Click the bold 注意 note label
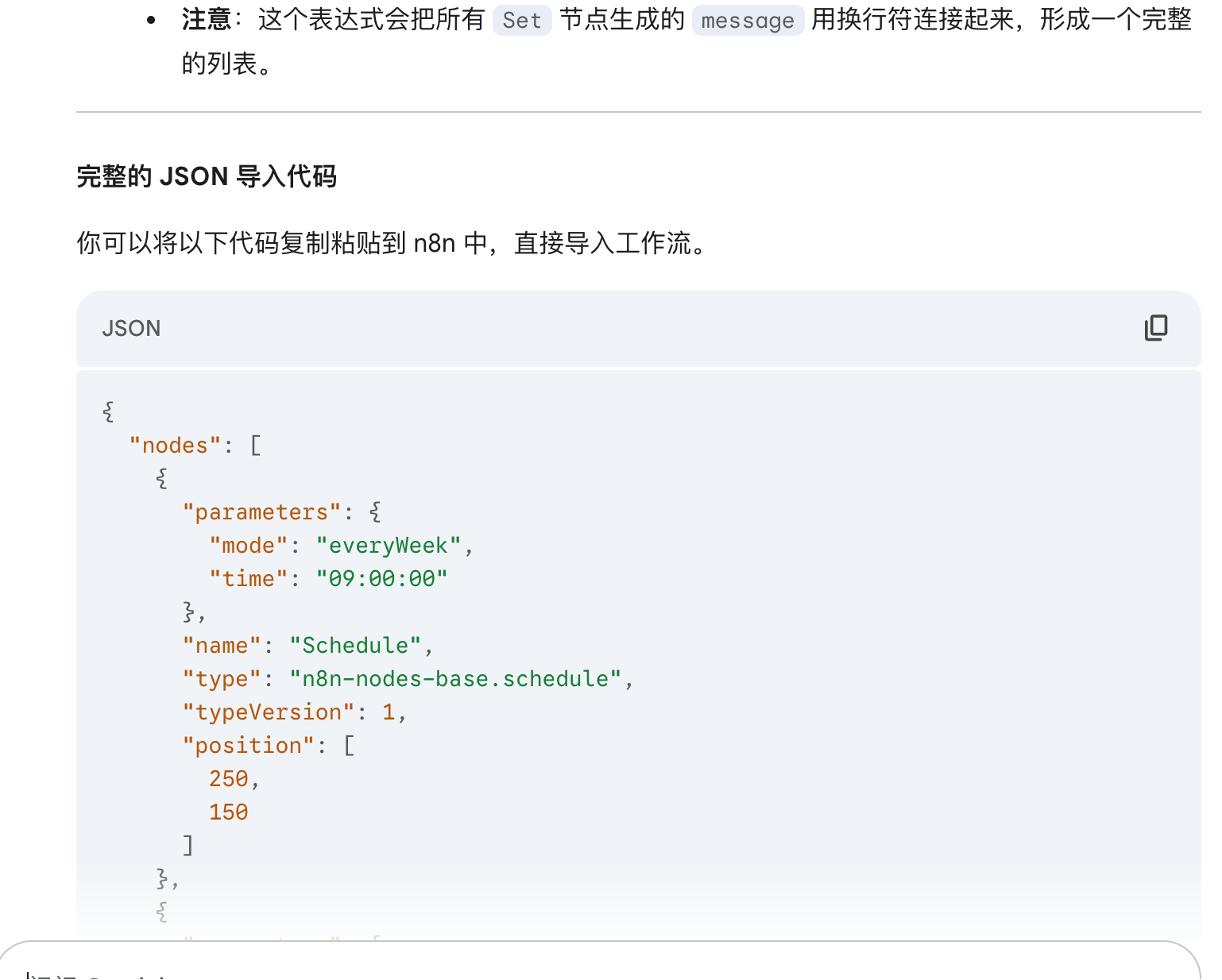1222x980 pixels. [x=207, y=19]
